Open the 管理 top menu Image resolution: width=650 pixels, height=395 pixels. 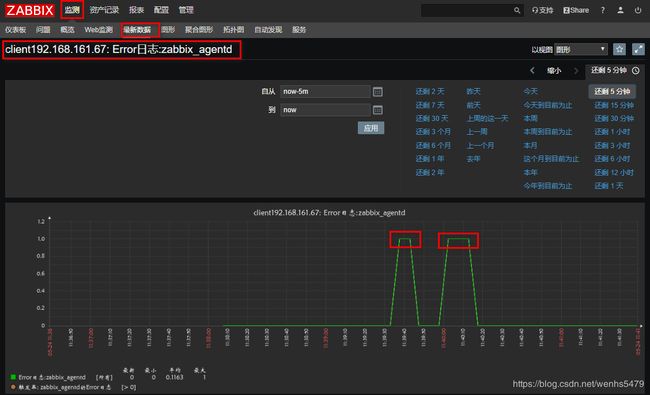pyautogui.click(x=186, y=10)
